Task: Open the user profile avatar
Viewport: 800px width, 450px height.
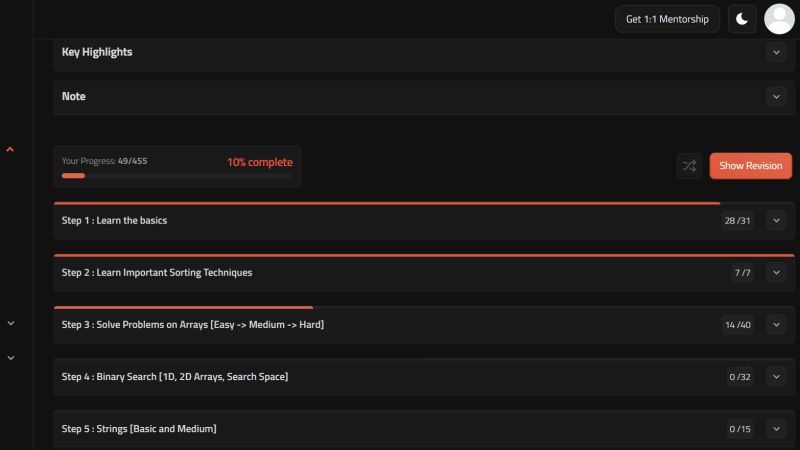Action: click(779, 19)
